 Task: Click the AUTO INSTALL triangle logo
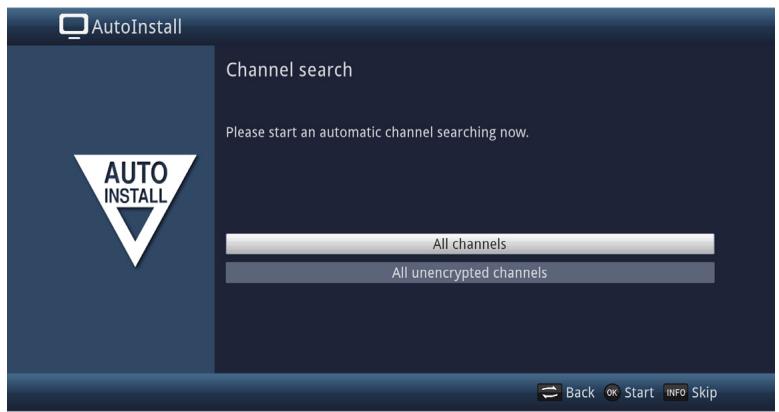[135, 210]
